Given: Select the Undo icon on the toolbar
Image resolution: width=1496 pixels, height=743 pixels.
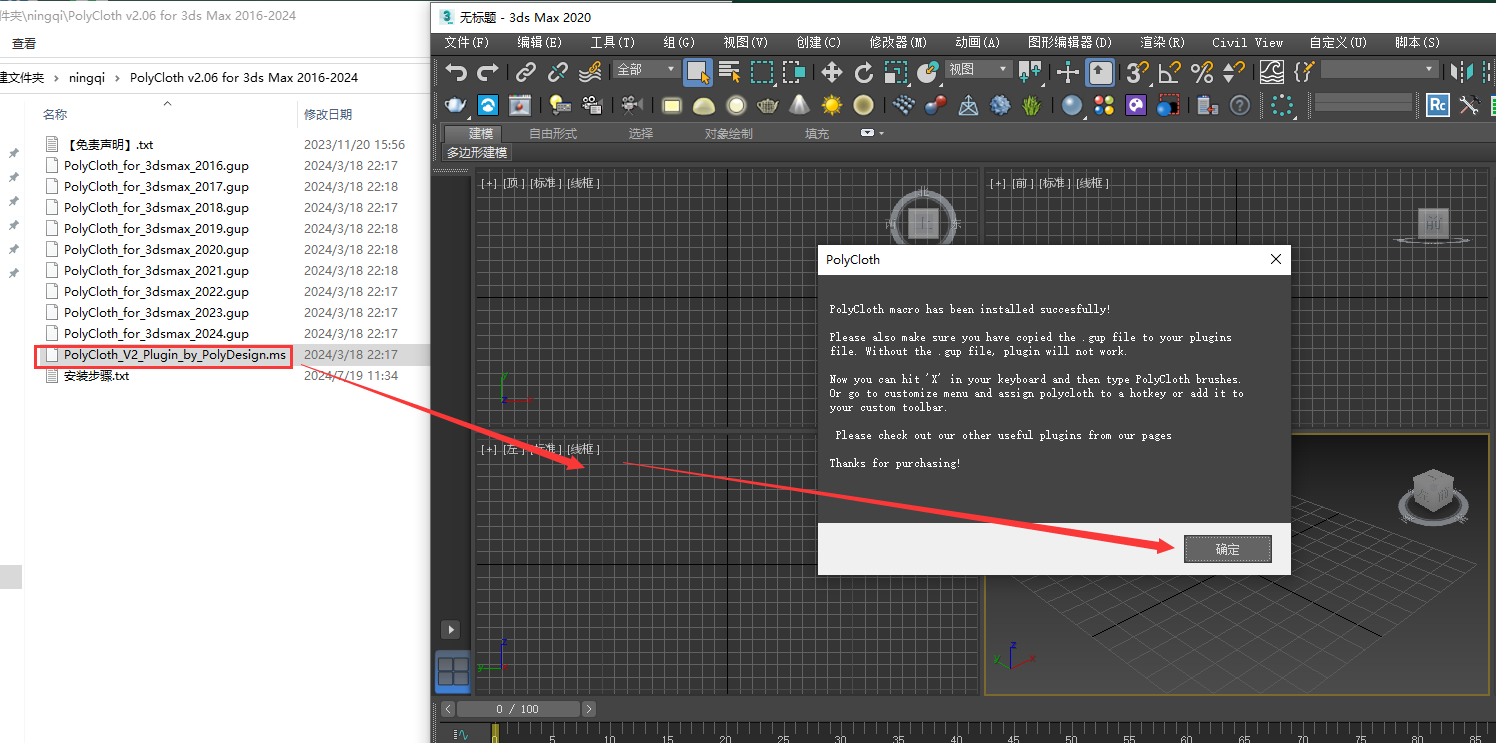Looking at the screenshot, I should coord(458,72).
